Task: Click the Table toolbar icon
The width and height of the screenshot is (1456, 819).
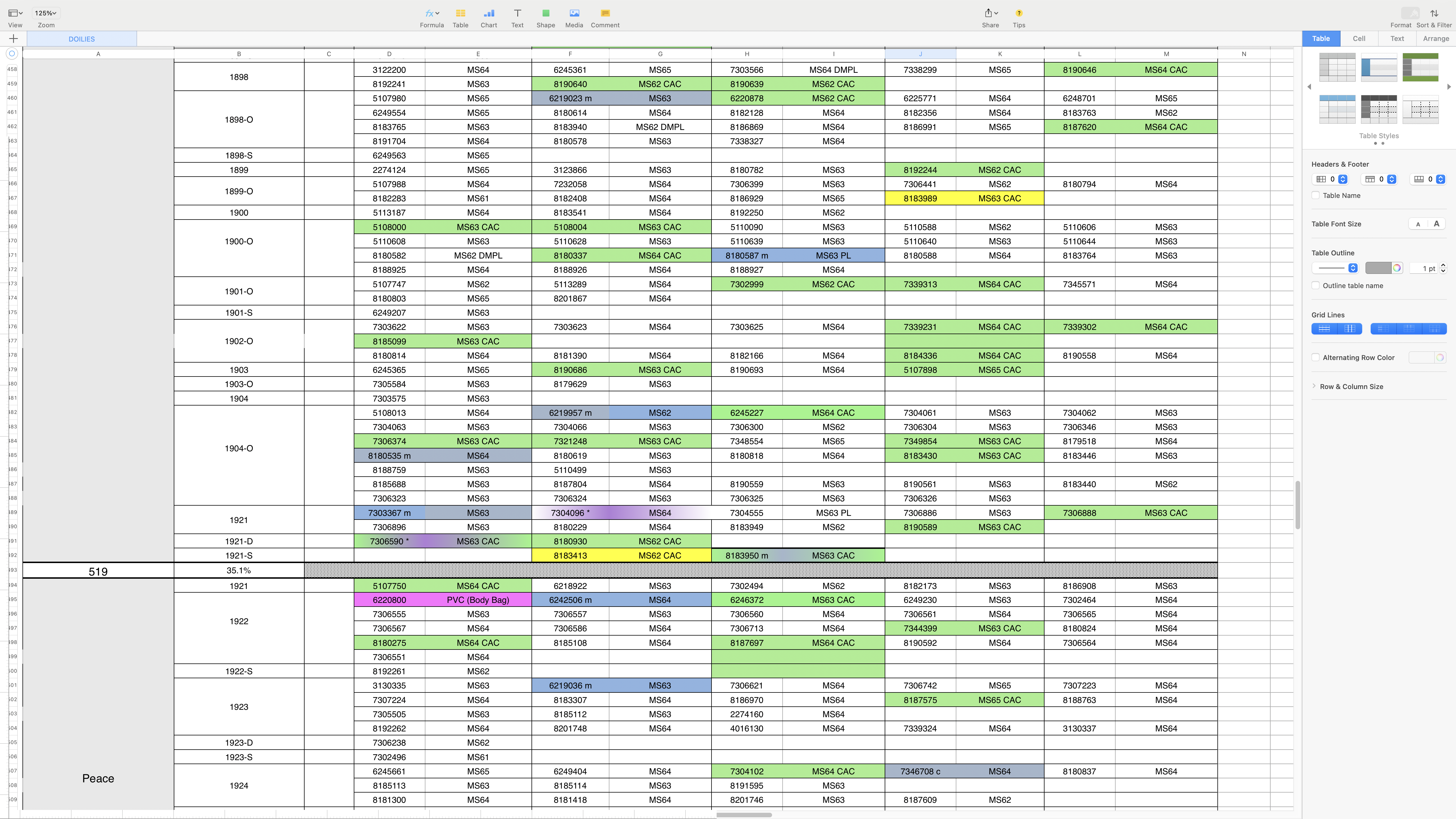Action: pos(460,14)
